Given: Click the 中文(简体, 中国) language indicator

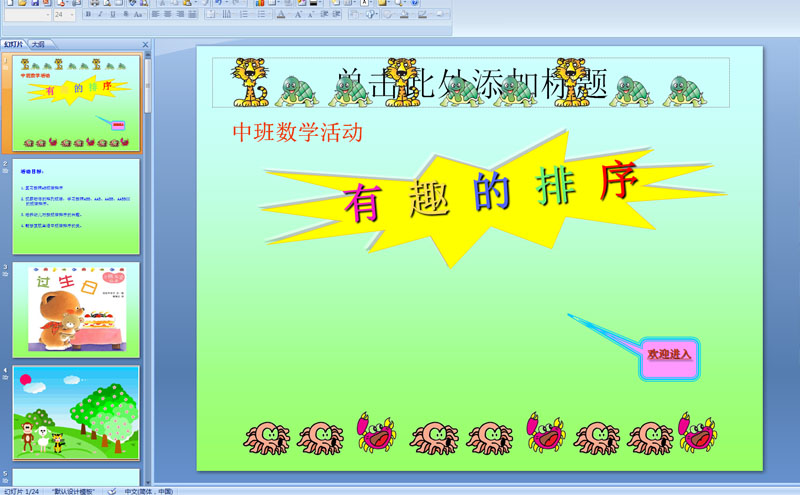Looking at the screenshot, I should click(148, 491).
